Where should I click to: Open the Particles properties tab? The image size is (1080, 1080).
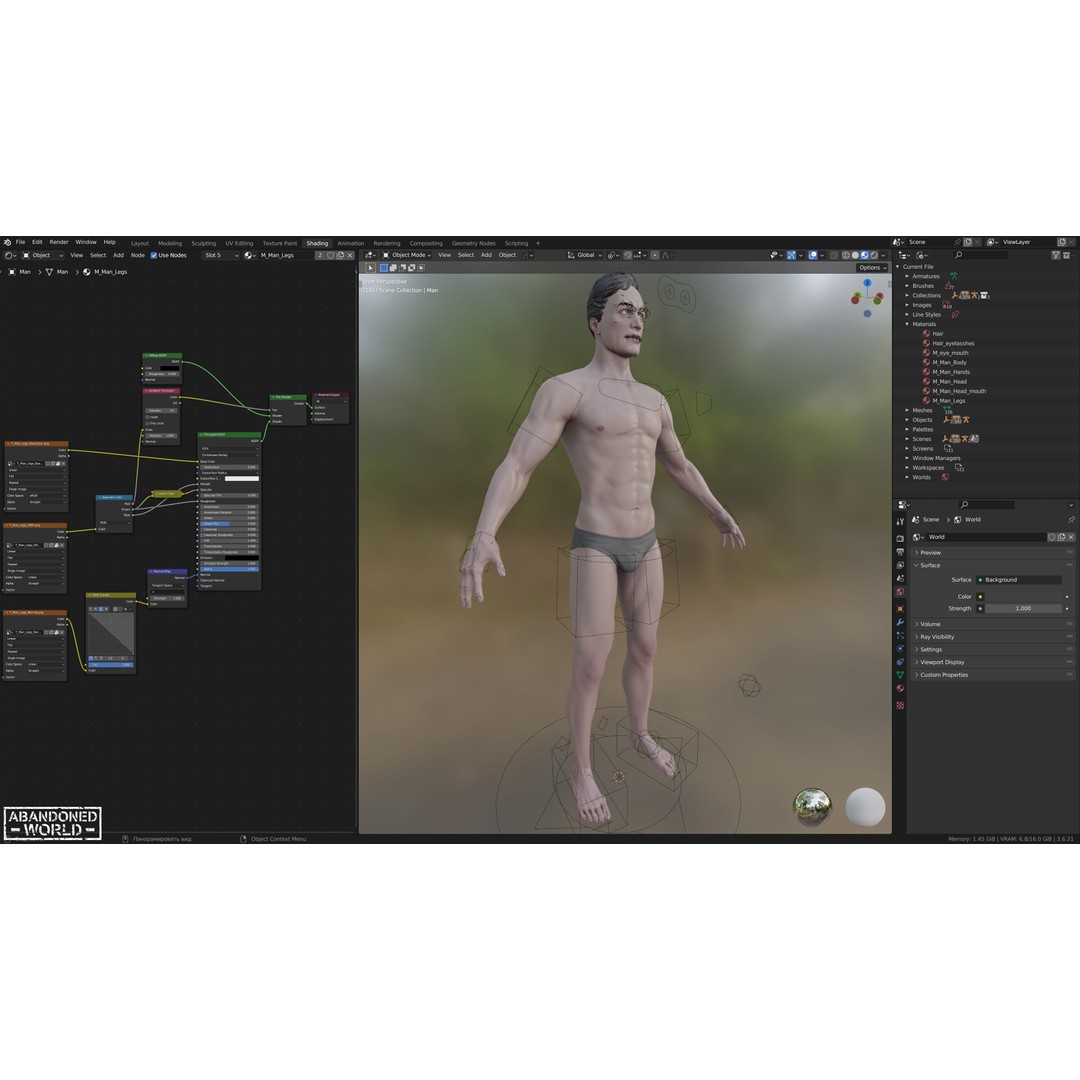900,635
